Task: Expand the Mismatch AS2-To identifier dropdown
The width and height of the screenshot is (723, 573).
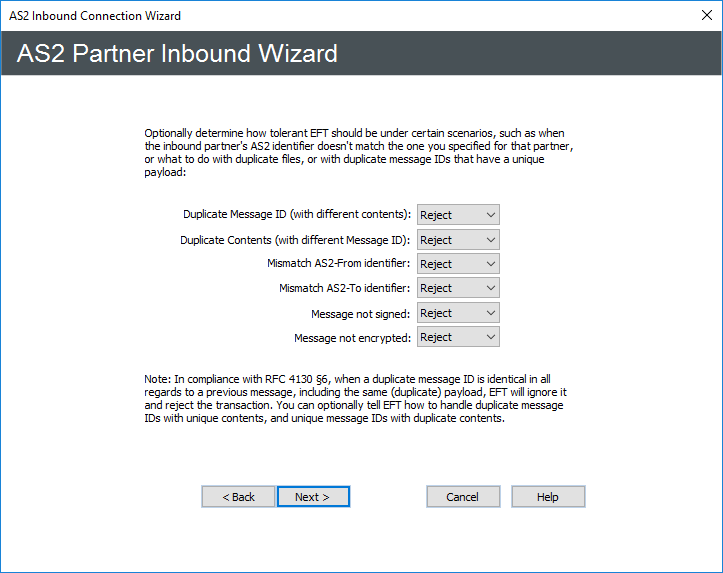Action: [x=458, y=288]
